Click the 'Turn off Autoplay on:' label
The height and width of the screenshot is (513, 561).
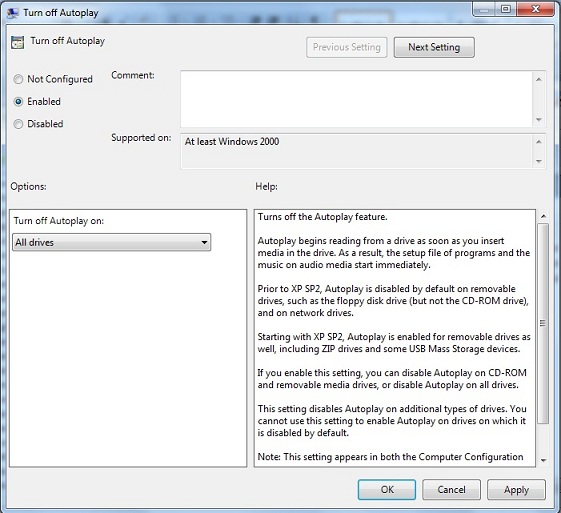point(59,221)
